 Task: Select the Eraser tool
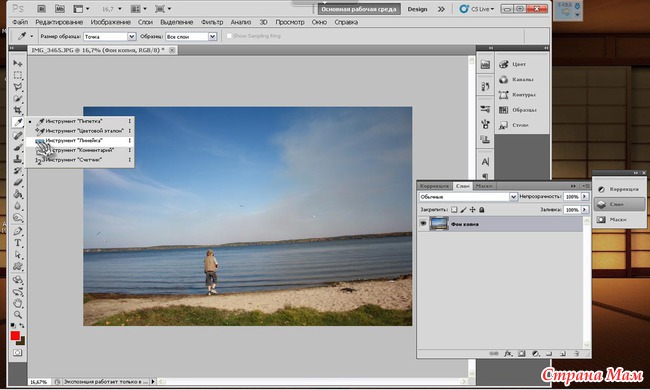click(x=17, y=182)
